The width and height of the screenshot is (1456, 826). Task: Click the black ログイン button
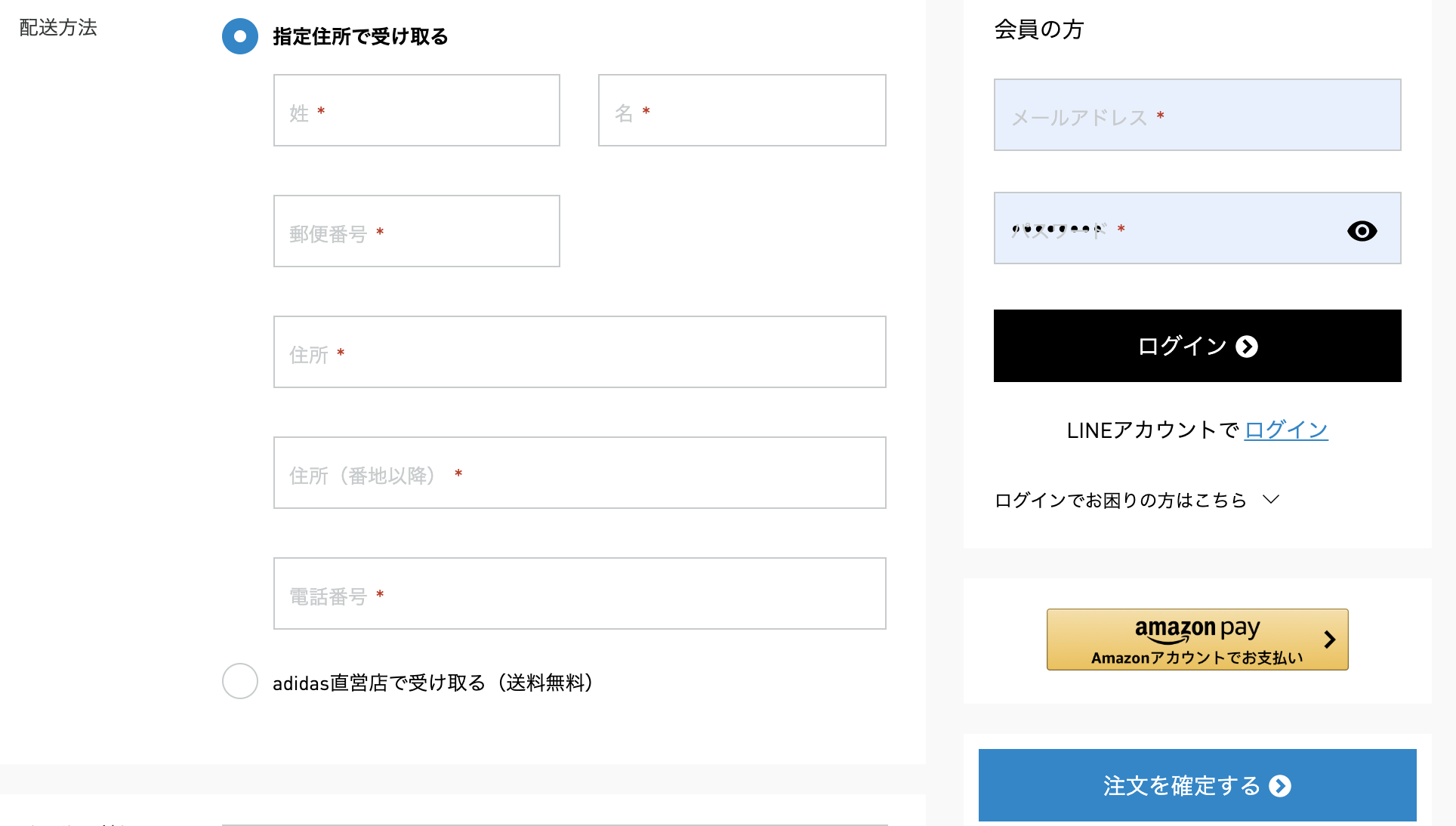(x=1197, y=346)
